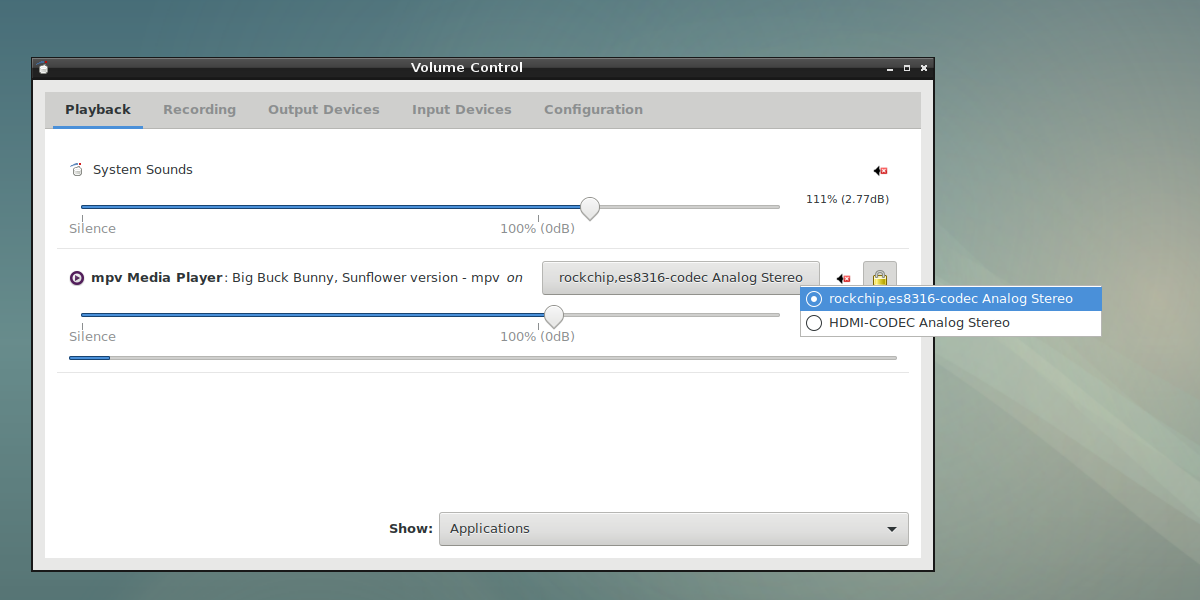
Task: Click the Volume Control window menu icon
Action: [x=43, y=68]
